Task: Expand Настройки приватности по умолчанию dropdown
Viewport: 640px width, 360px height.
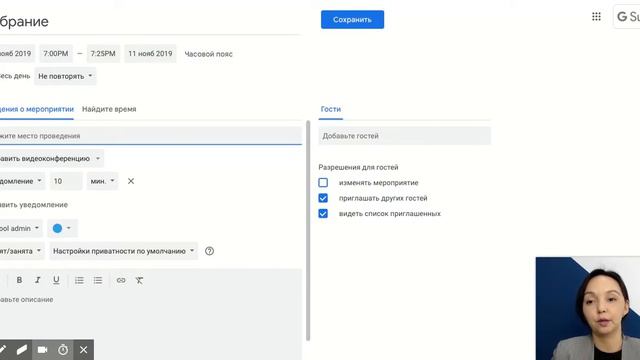Action: [x=123, y=251]
